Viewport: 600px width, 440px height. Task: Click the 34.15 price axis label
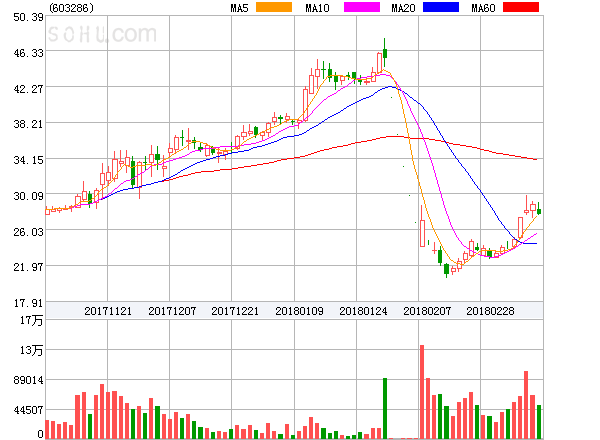tap(28, 160)
